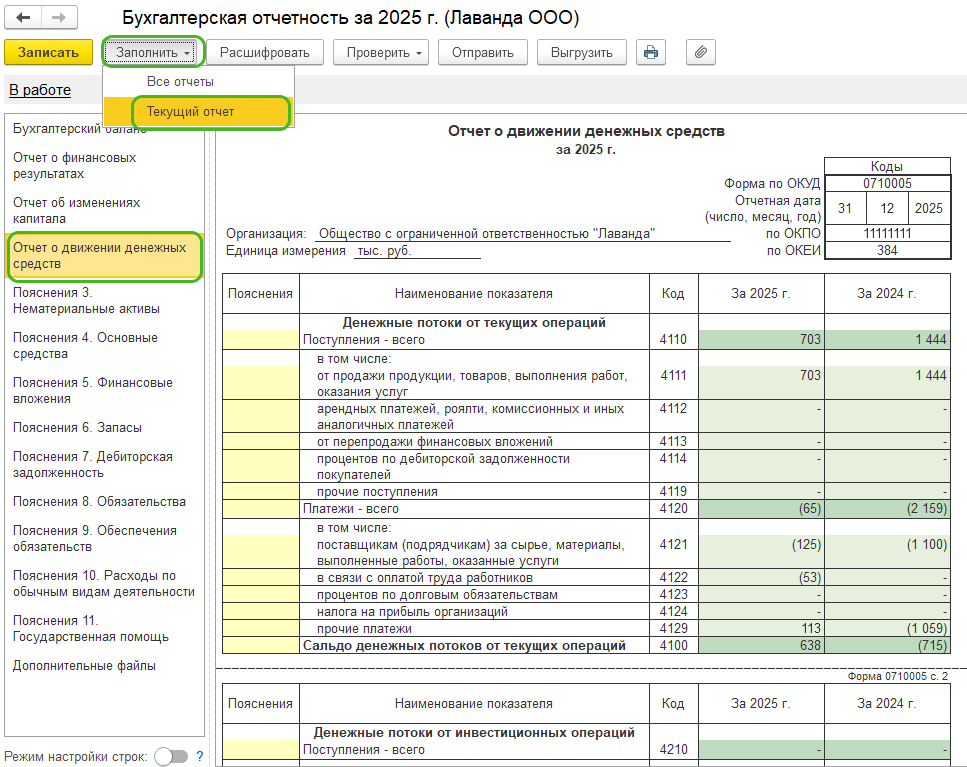Toggle the row settings mode switch
The width and height of the screenshot is (967, 767).
(170, 756)
